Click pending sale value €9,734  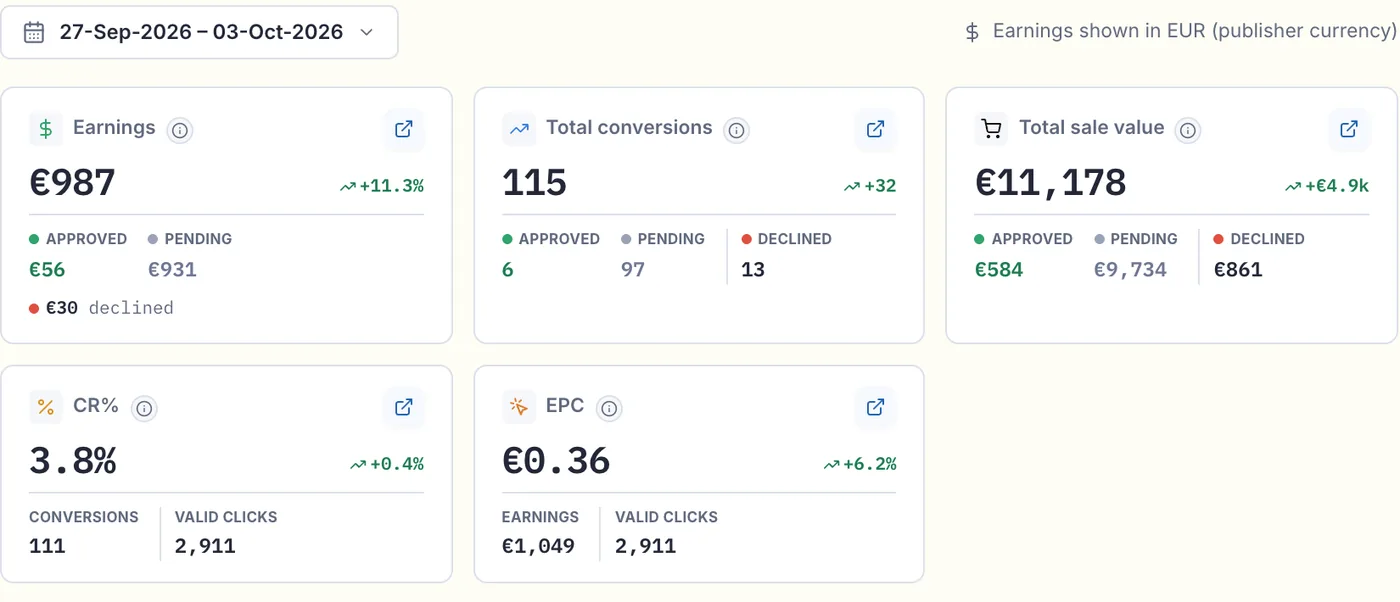point(1130,269)
